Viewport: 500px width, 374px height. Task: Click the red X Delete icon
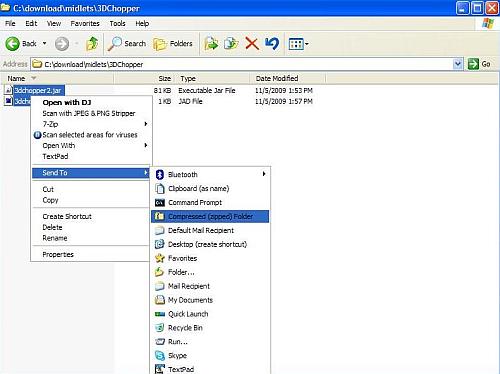252,44
